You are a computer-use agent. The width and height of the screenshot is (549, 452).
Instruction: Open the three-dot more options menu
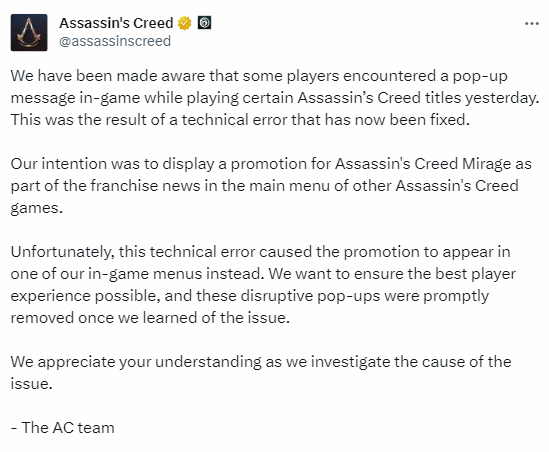click(x=531, y=23)
